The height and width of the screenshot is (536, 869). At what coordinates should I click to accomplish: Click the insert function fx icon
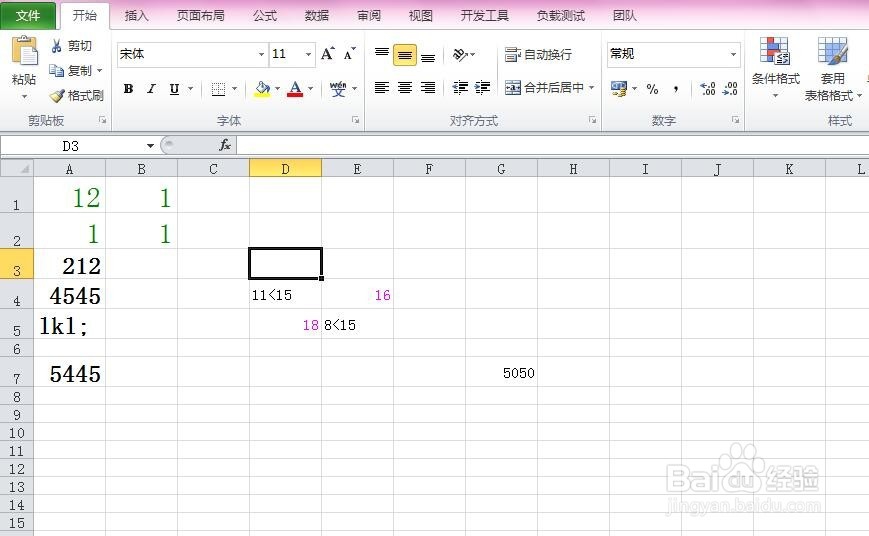pyautogui.click(x=224, y=145)
